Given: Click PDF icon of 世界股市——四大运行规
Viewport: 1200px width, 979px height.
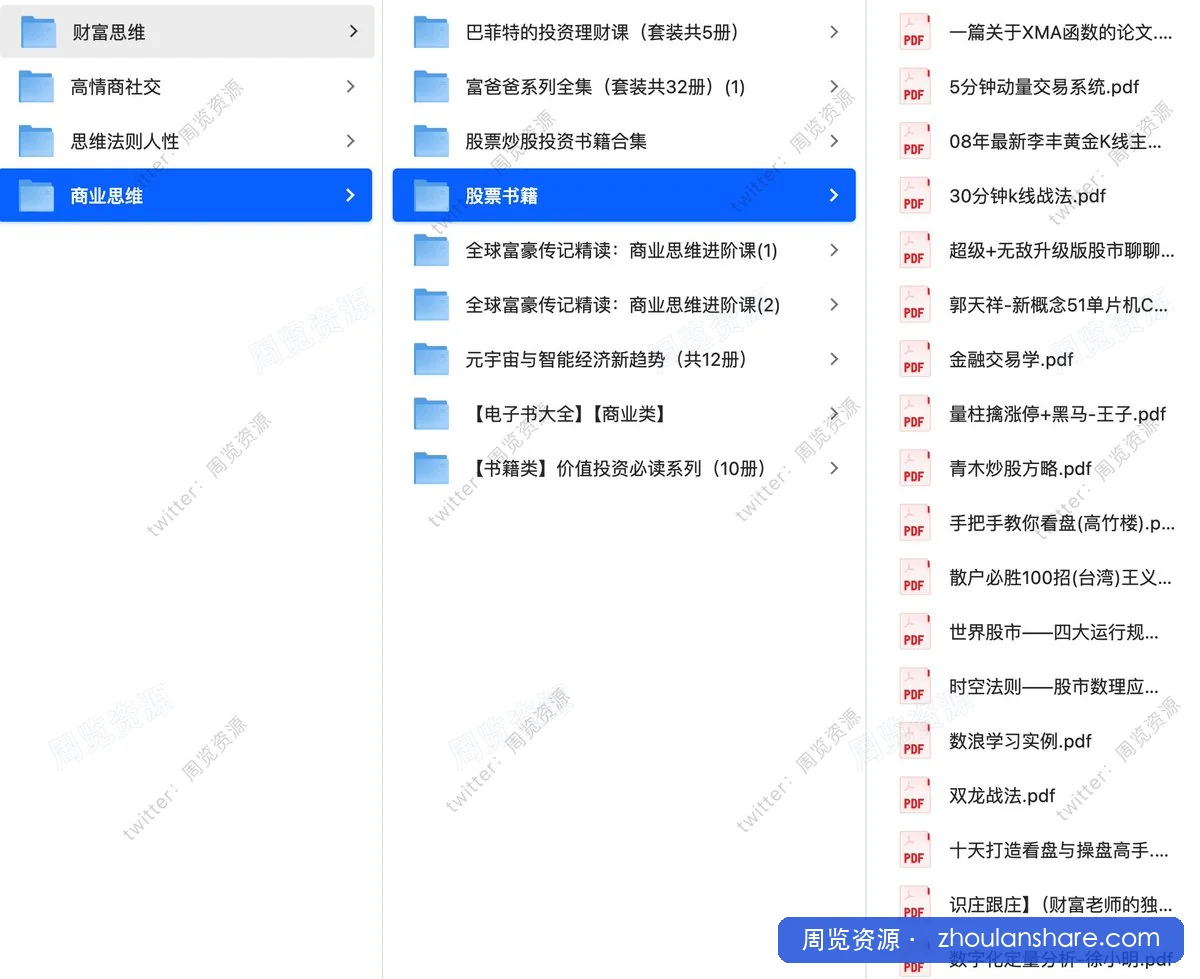Looking at the screenshot, I should coord(914,632).
